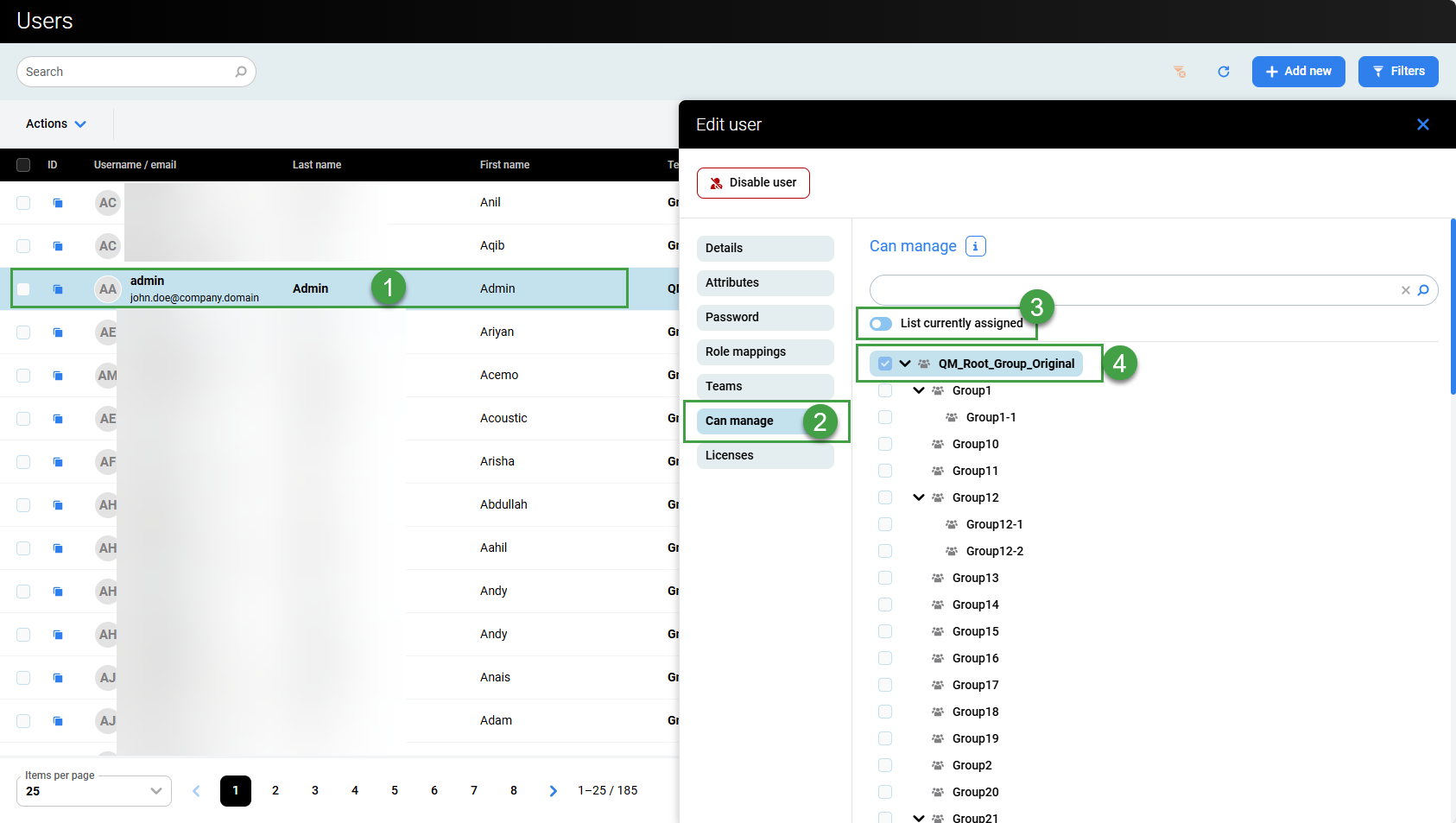Click the magnifier in Can manage search
The width and height of the screenshot is (1456, 823).
pyautogui.click(x=1423, y=290)
